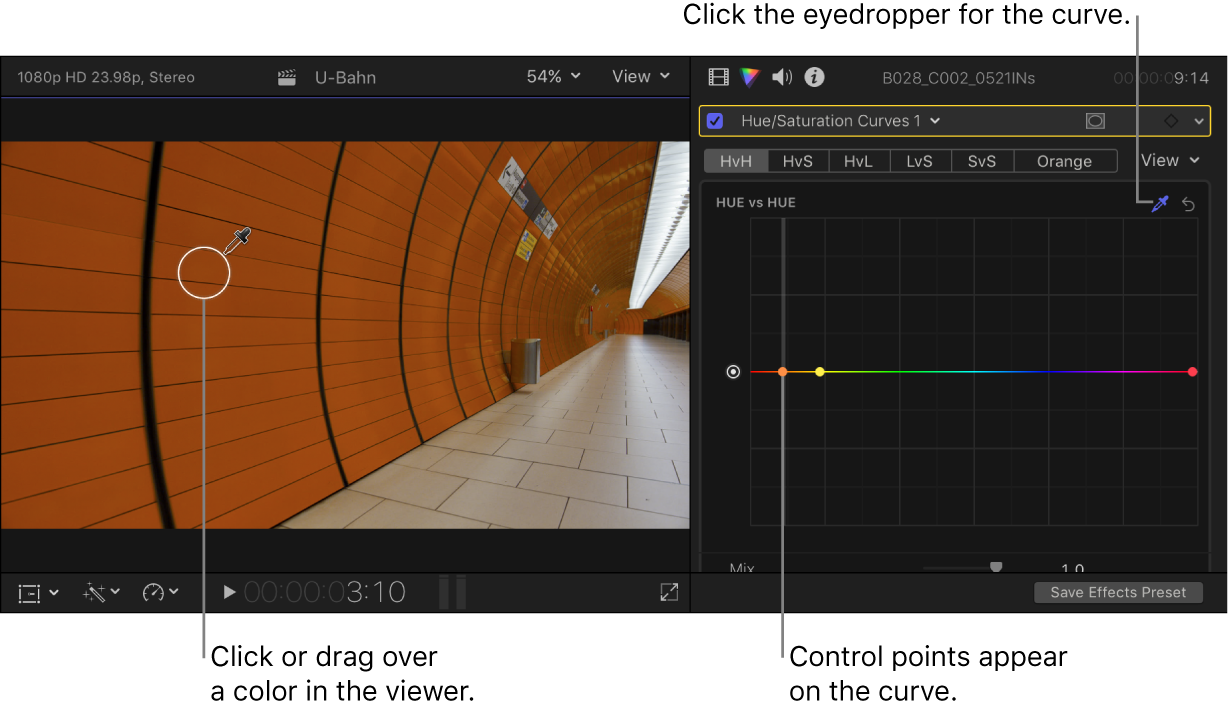
Task: Click the keyframe diamond on the effect row
Action: click(x=1171, y=120)
